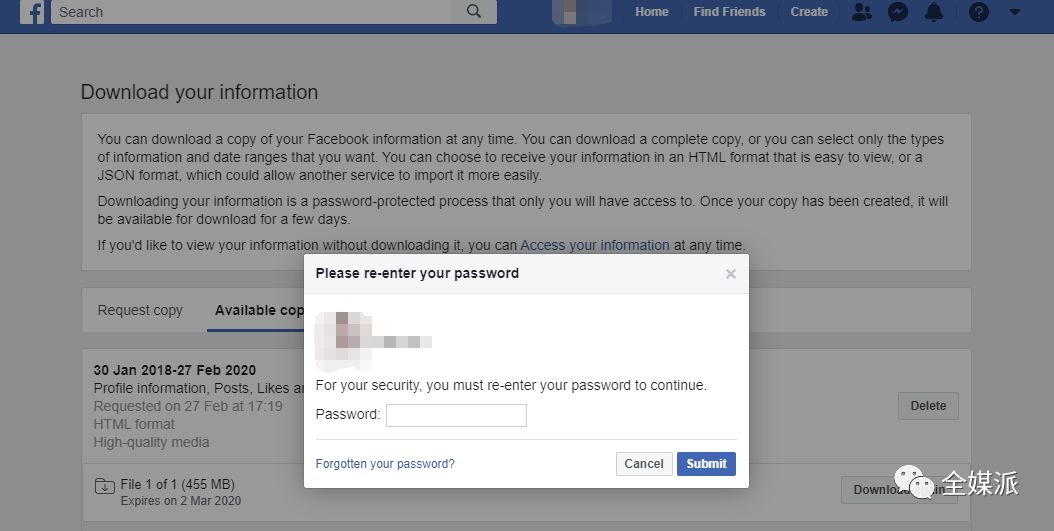The height and width of the screenshot is (531, 1054).
Task: Focus the Password input field
Action: (x=456, y=415)
